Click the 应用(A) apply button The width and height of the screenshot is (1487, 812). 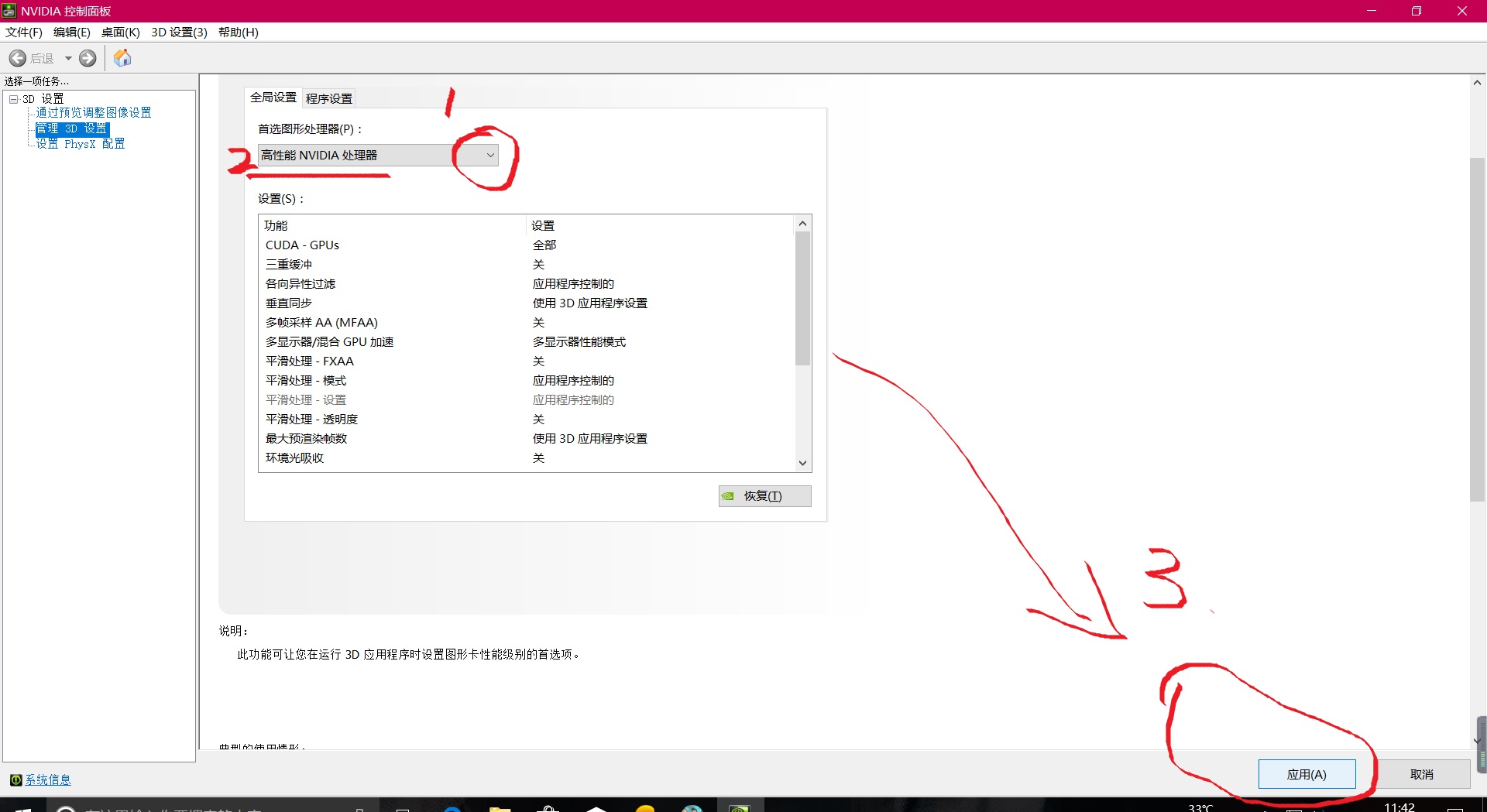(1307, 774)
